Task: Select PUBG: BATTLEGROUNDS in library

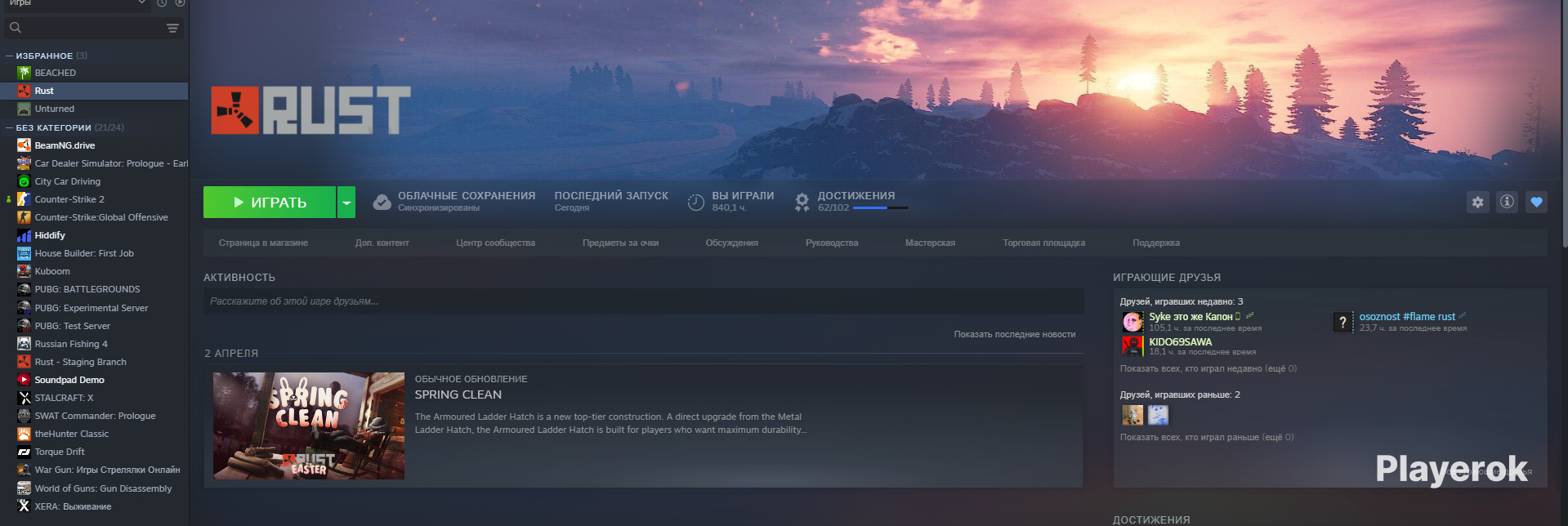Action: [87, 289]
